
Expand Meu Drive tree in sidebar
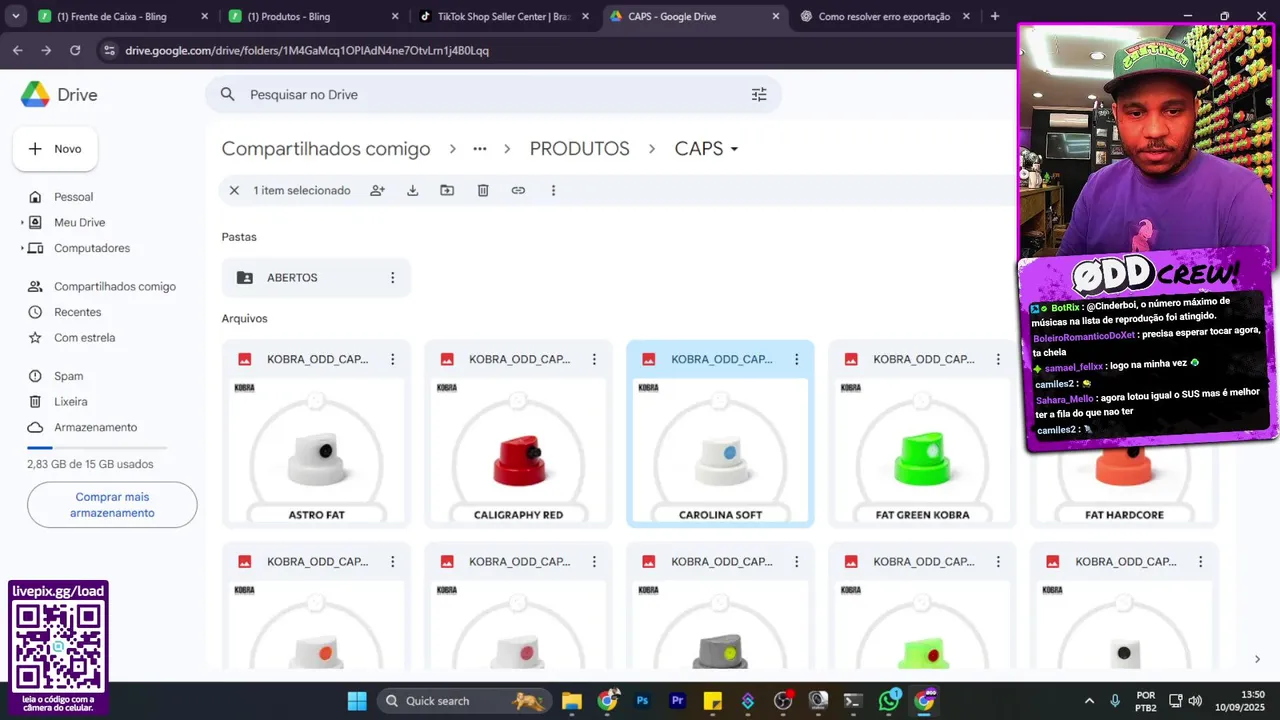click(22, 223)
